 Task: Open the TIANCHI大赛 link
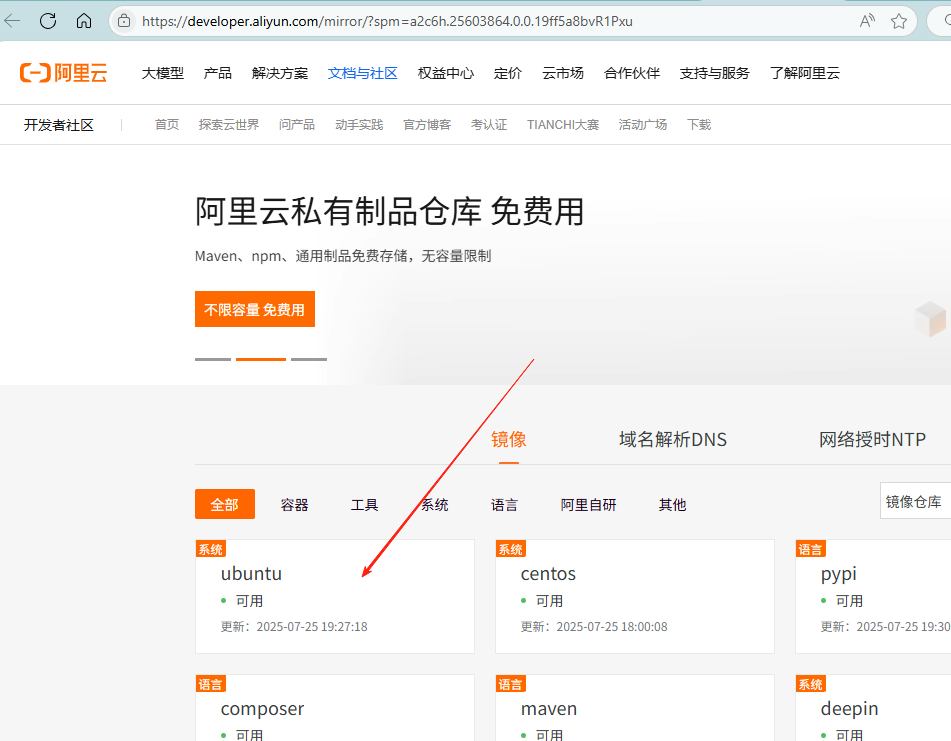(563, 125)
